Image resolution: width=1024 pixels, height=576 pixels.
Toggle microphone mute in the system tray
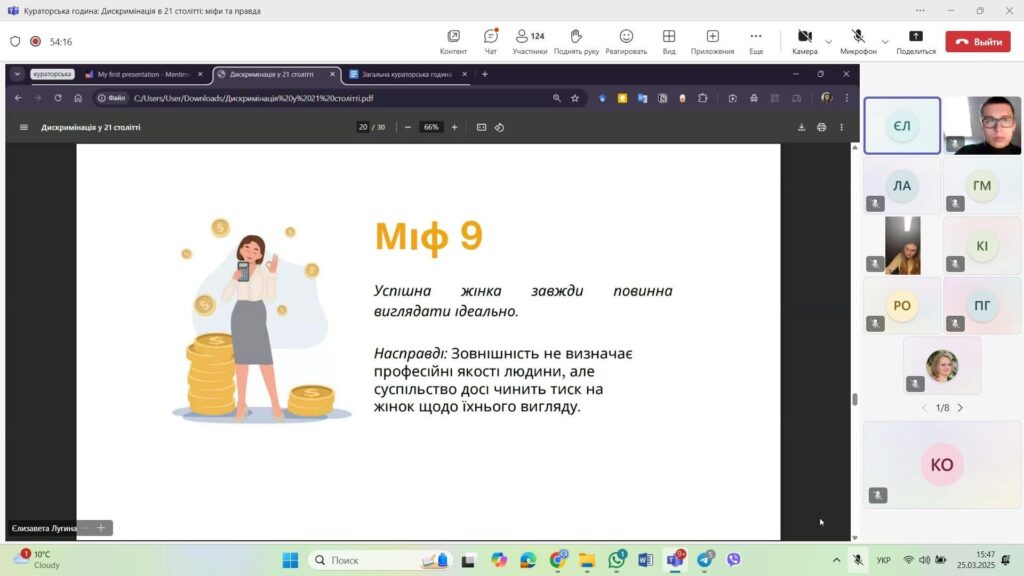click(x=857, y=560)
